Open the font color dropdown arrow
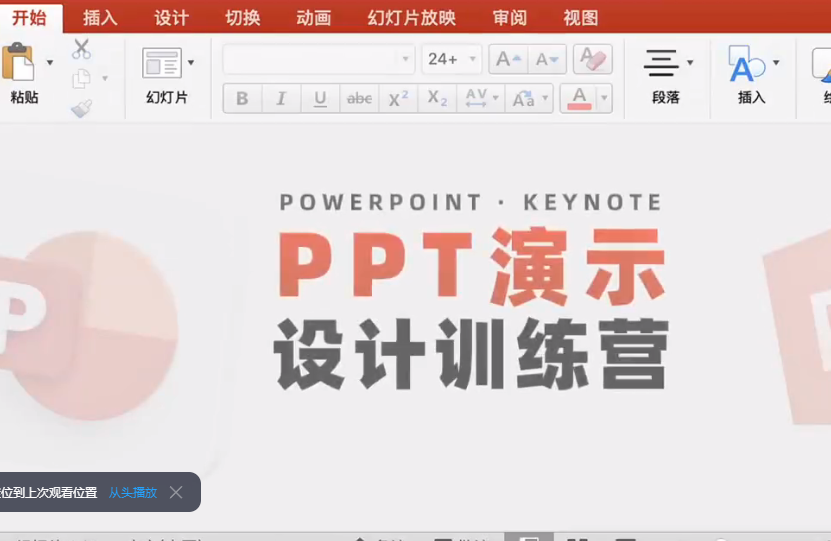 pos(604,98)
